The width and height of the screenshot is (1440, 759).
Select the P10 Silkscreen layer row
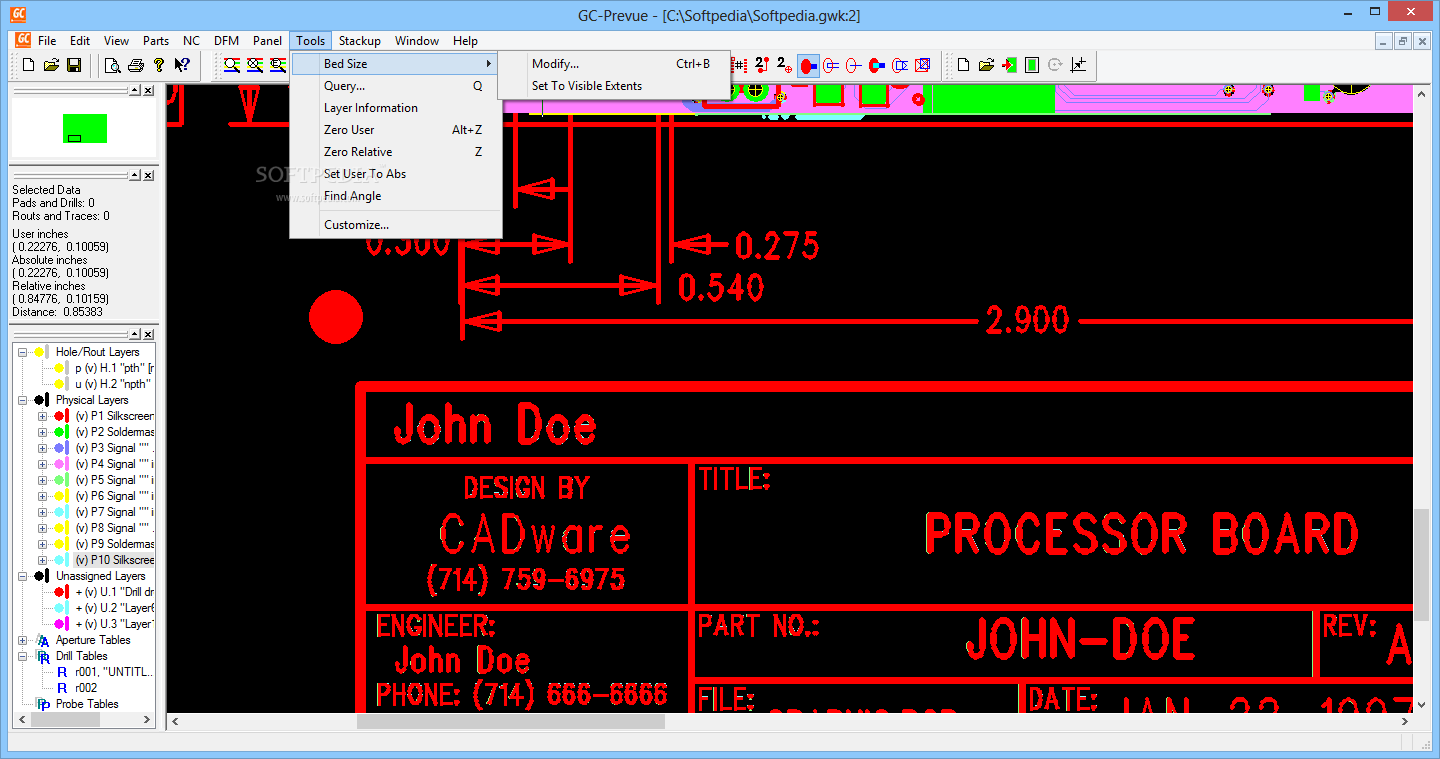pos(114,560)
